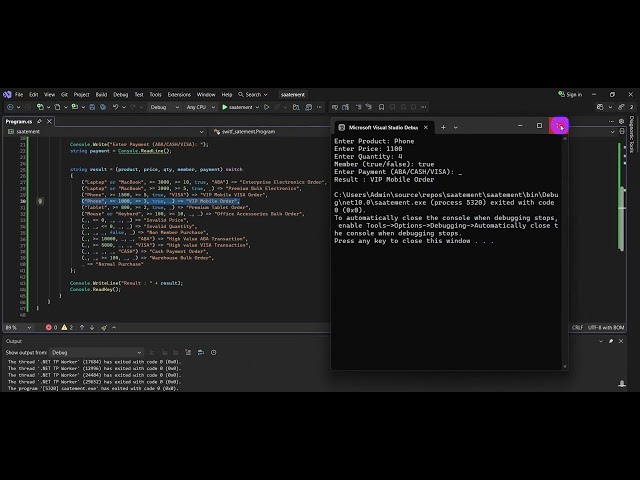Toggle word wrap in Output panel
This screenshot has width=640, height=480.
201,352
